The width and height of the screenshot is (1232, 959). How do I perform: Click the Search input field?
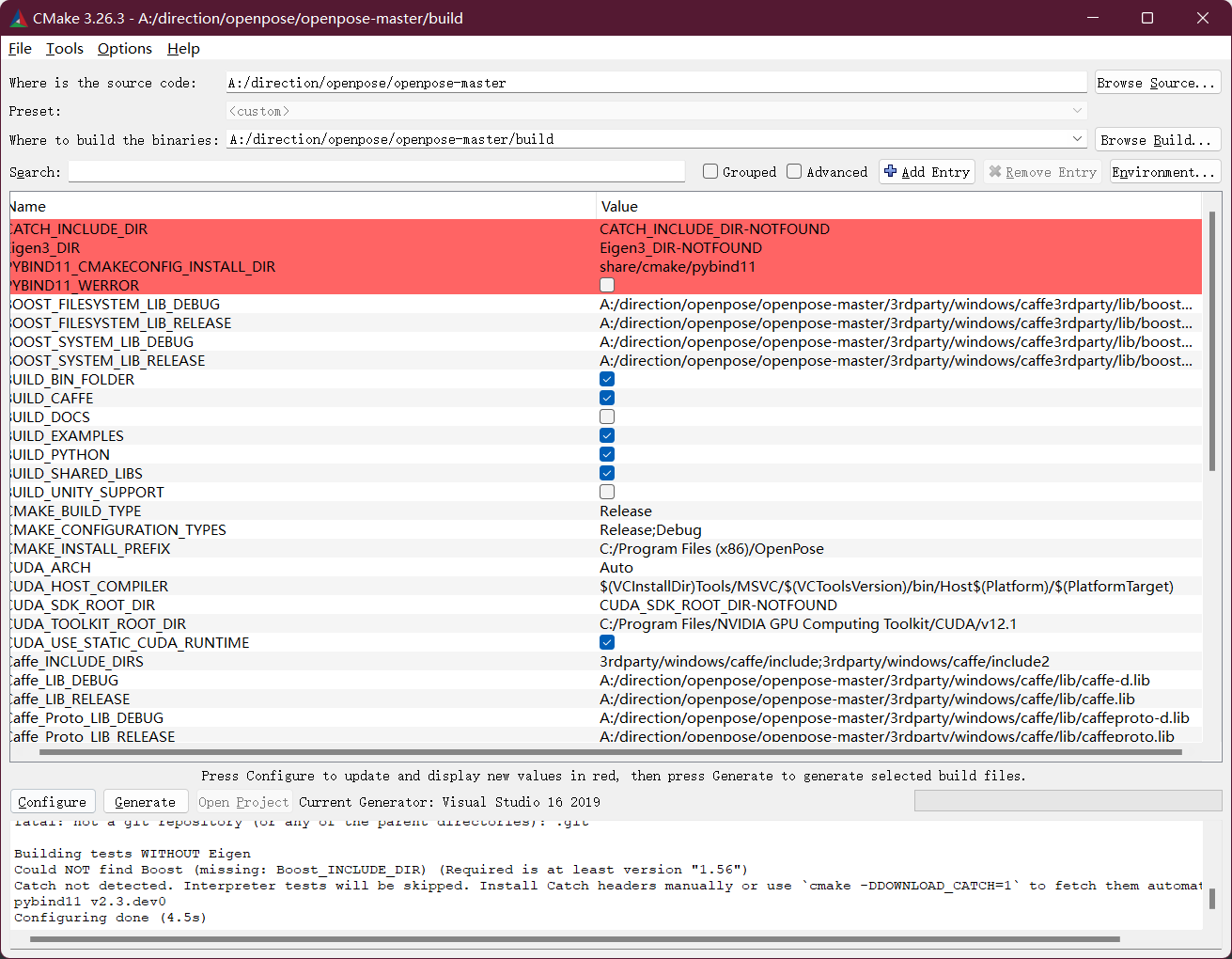[376, 172]
